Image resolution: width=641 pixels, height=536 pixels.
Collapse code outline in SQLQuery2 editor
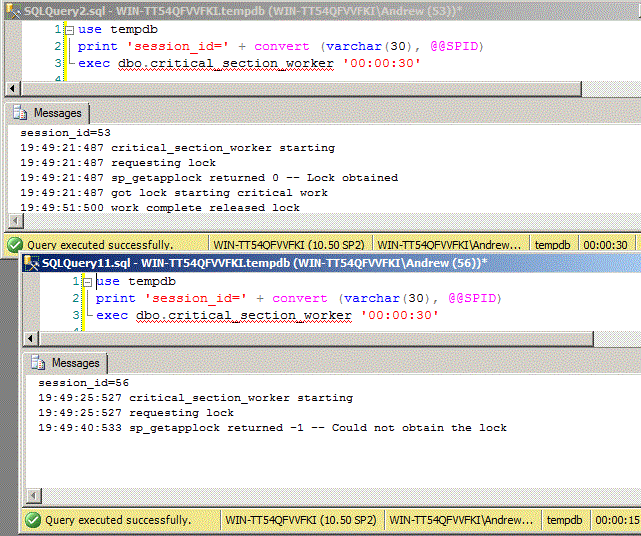click(67, 30)
